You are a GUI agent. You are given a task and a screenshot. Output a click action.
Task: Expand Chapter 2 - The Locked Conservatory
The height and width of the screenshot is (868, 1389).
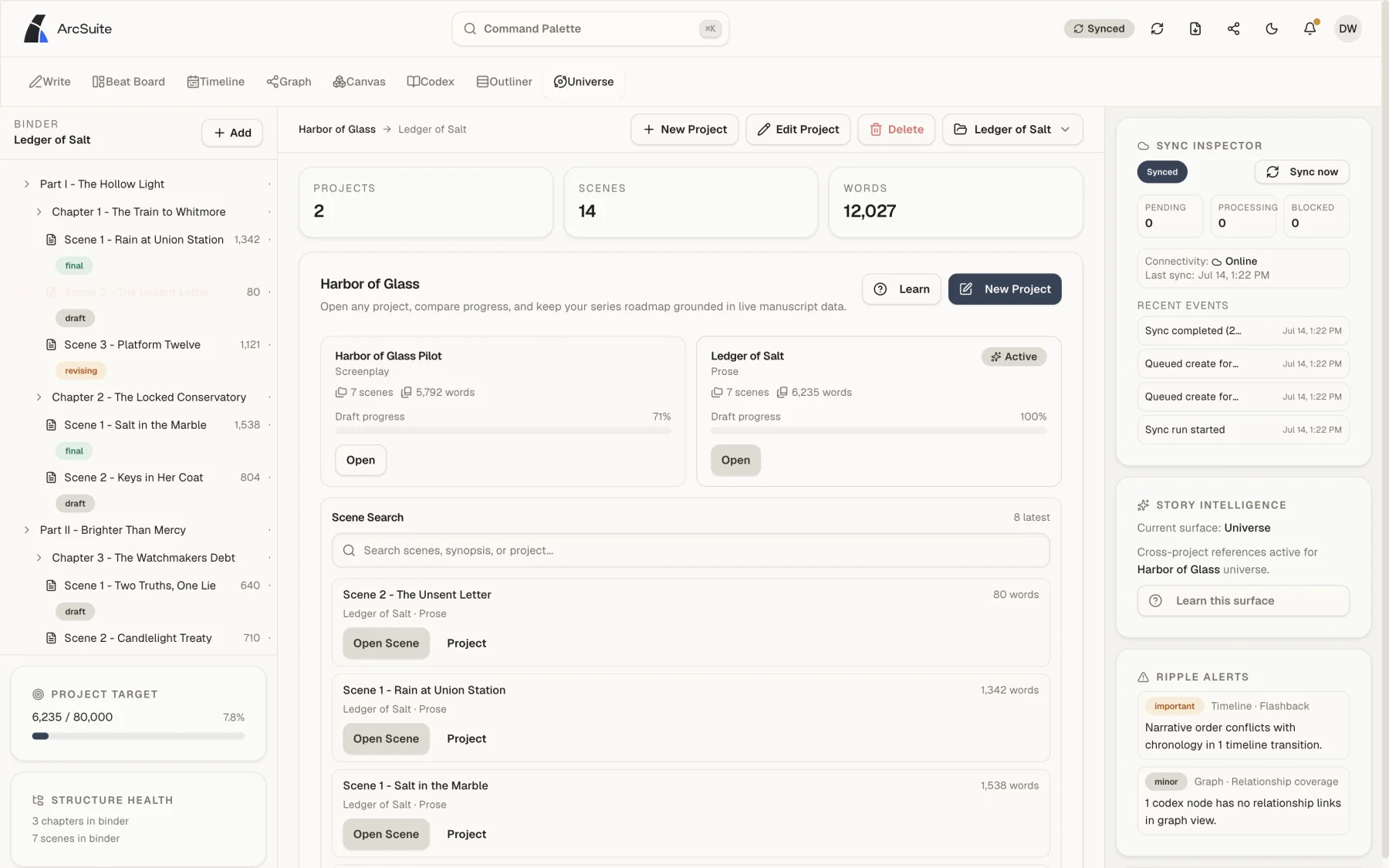click(x=39, y=397)
